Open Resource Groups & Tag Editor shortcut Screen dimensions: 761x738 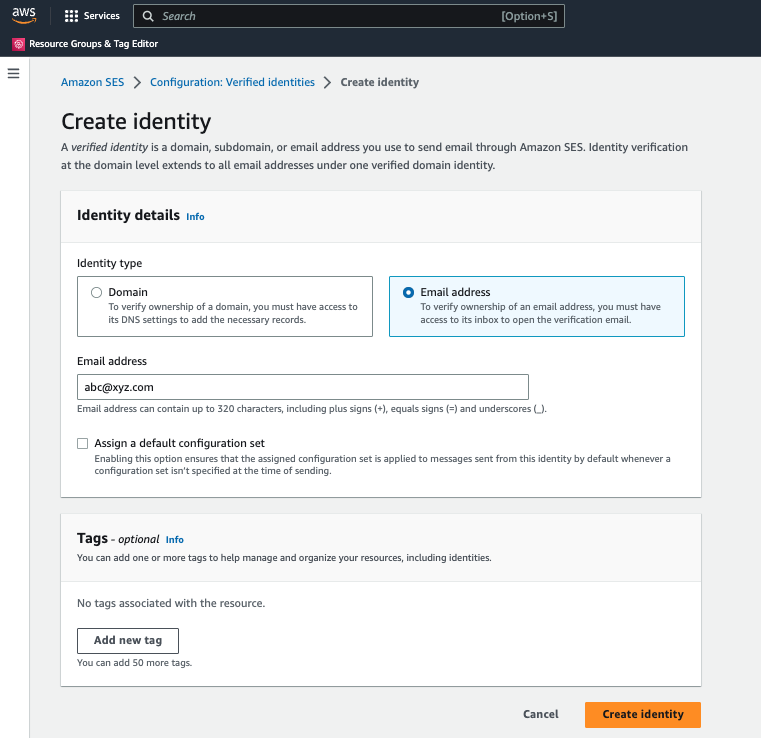click(x=93, y=44)
